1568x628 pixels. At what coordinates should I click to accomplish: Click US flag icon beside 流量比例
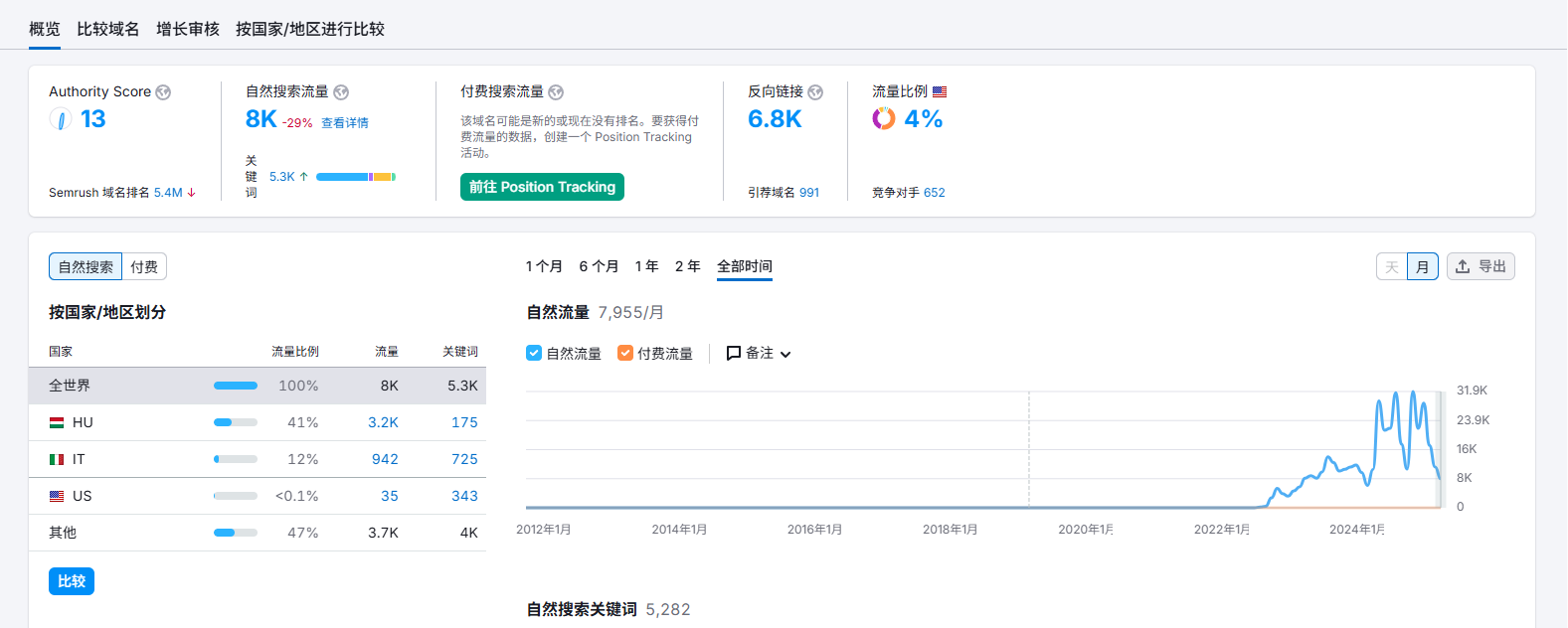click(940, 91)
